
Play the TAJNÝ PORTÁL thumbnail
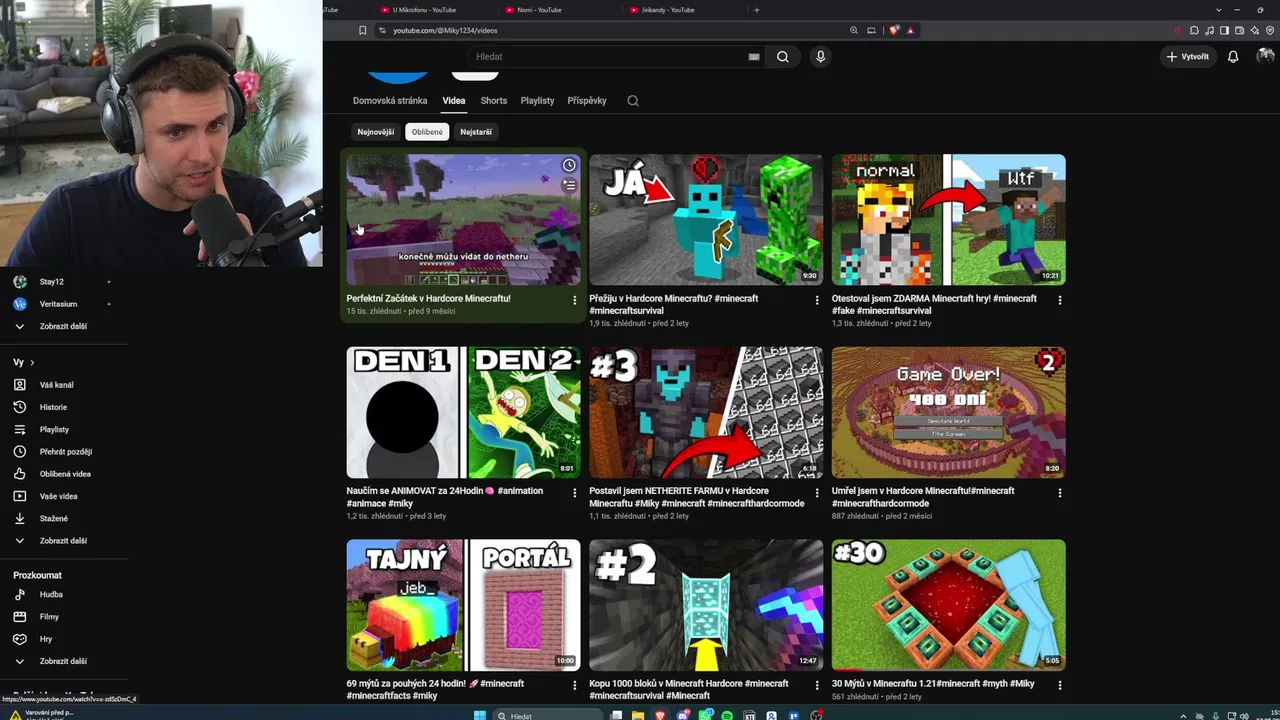[x=463, y=605]
